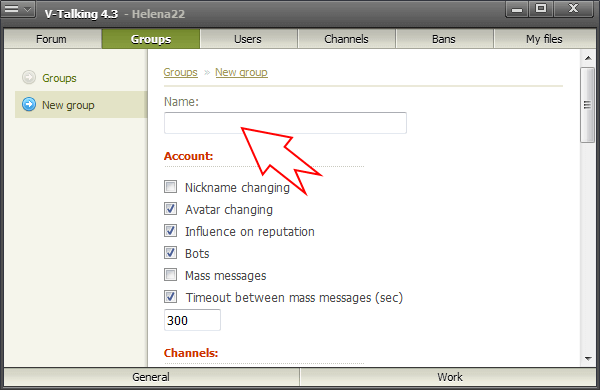Viewport: 600px width, 390px height.
Task: Click the timeout field showing 300
Action: [x=192, y=320]
